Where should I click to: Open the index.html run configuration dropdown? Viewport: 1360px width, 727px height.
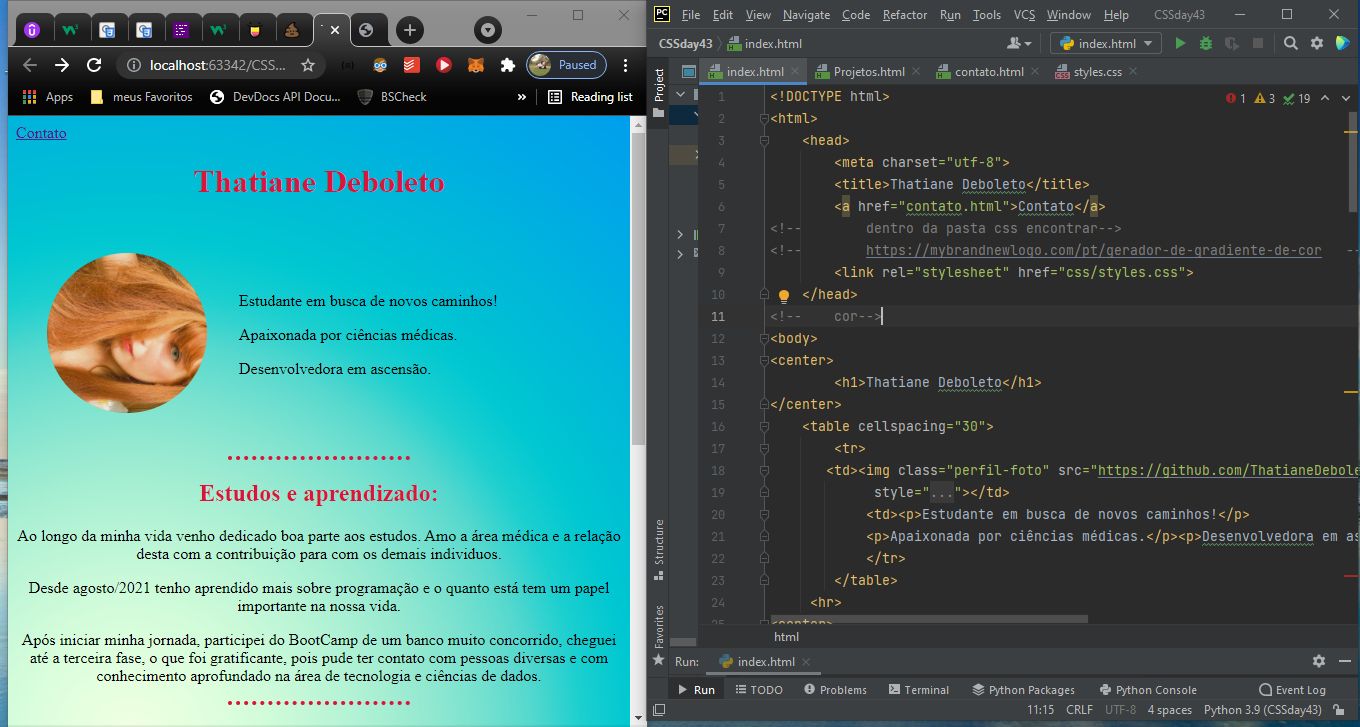[1105, 43]
